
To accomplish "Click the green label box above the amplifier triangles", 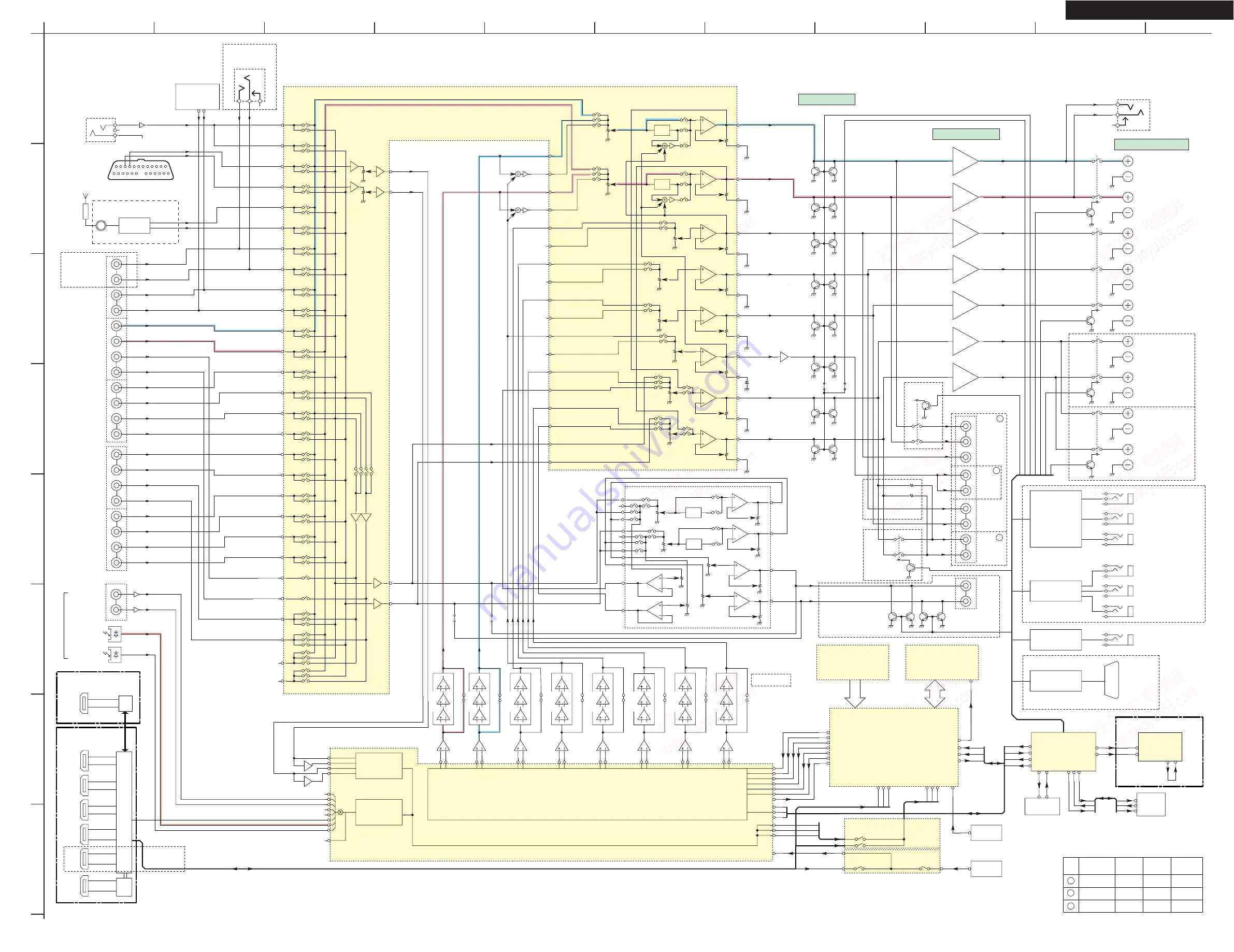I will tap(966, 134).
